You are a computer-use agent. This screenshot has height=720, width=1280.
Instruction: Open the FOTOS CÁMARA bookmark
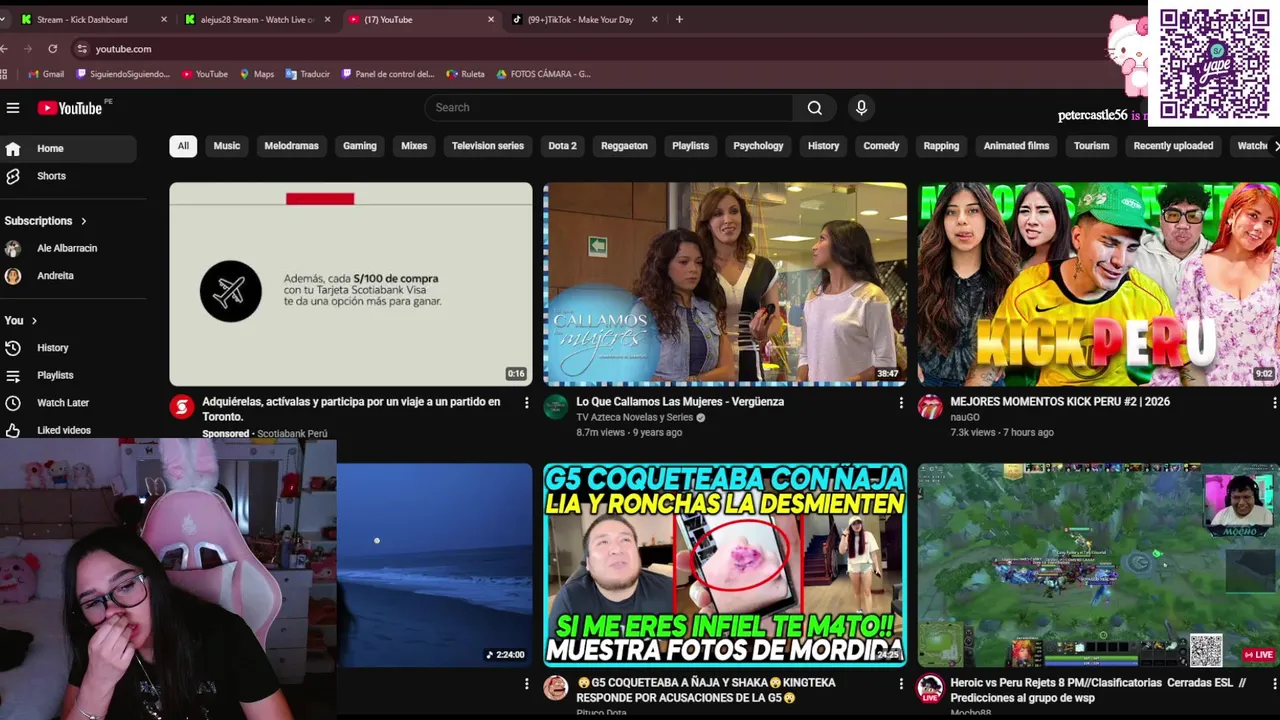(544, 74)
